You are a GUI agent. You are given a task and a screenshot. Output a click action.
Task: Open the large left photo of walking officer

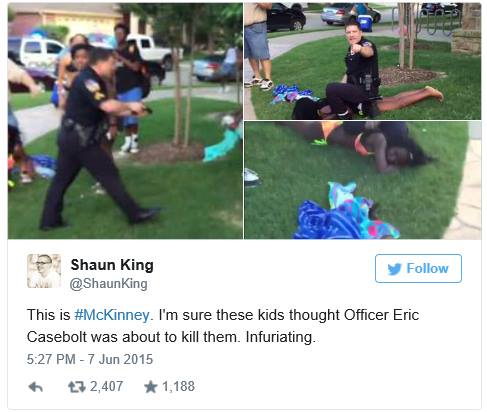pyautogui.click(x=125, y=121)
